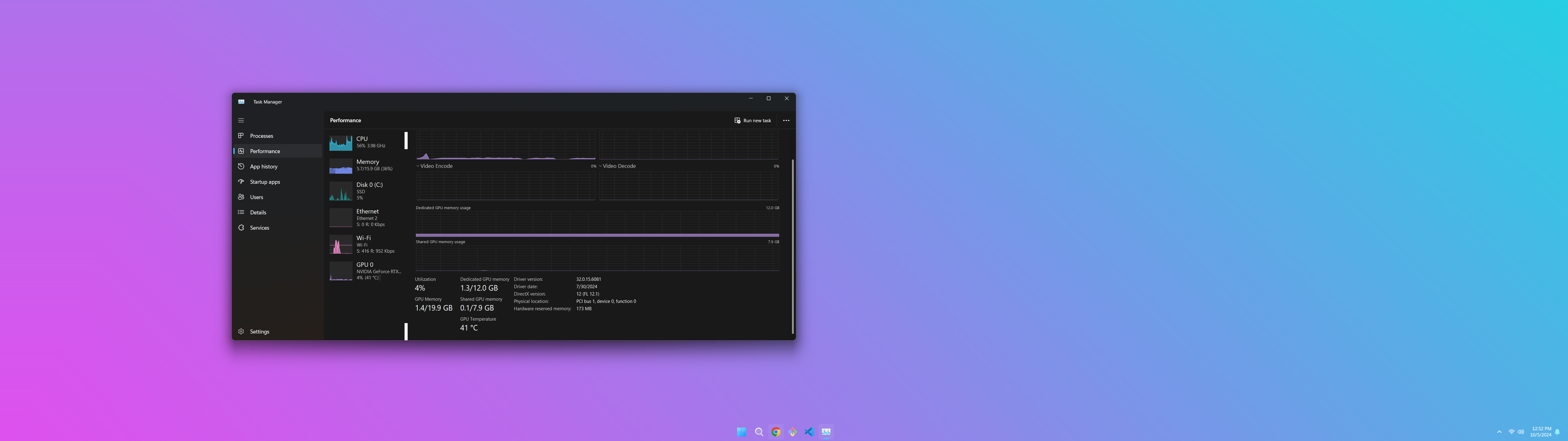Open Visual Studio Code from taskbar

pyautogui.click(x=809, y=432)
